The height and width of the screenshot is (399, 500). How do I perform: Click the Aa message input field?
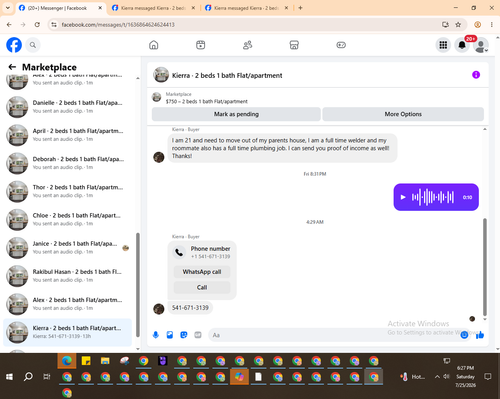coord(333,335)
